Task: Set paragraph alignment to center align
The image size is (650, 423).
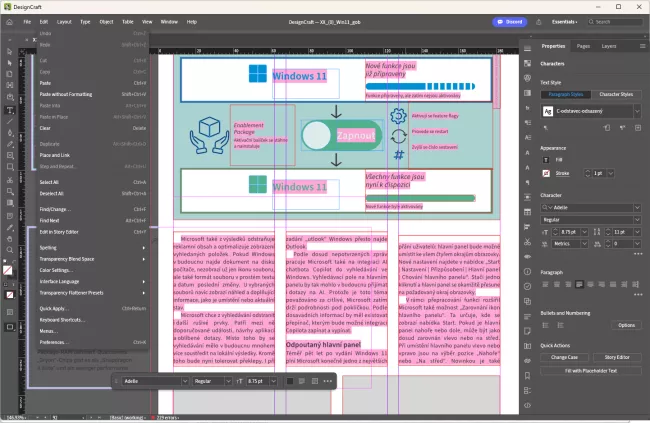Action: (557, 284)
